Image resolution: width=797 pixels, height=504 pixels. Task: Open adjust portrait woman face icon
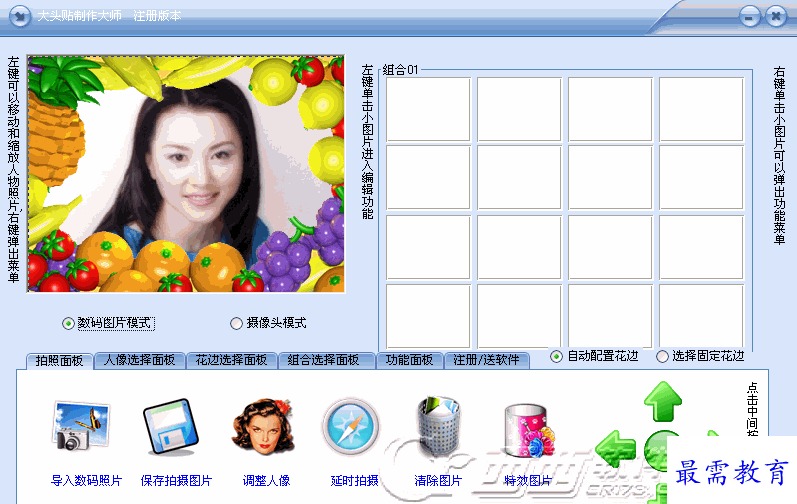click(262, 427)
